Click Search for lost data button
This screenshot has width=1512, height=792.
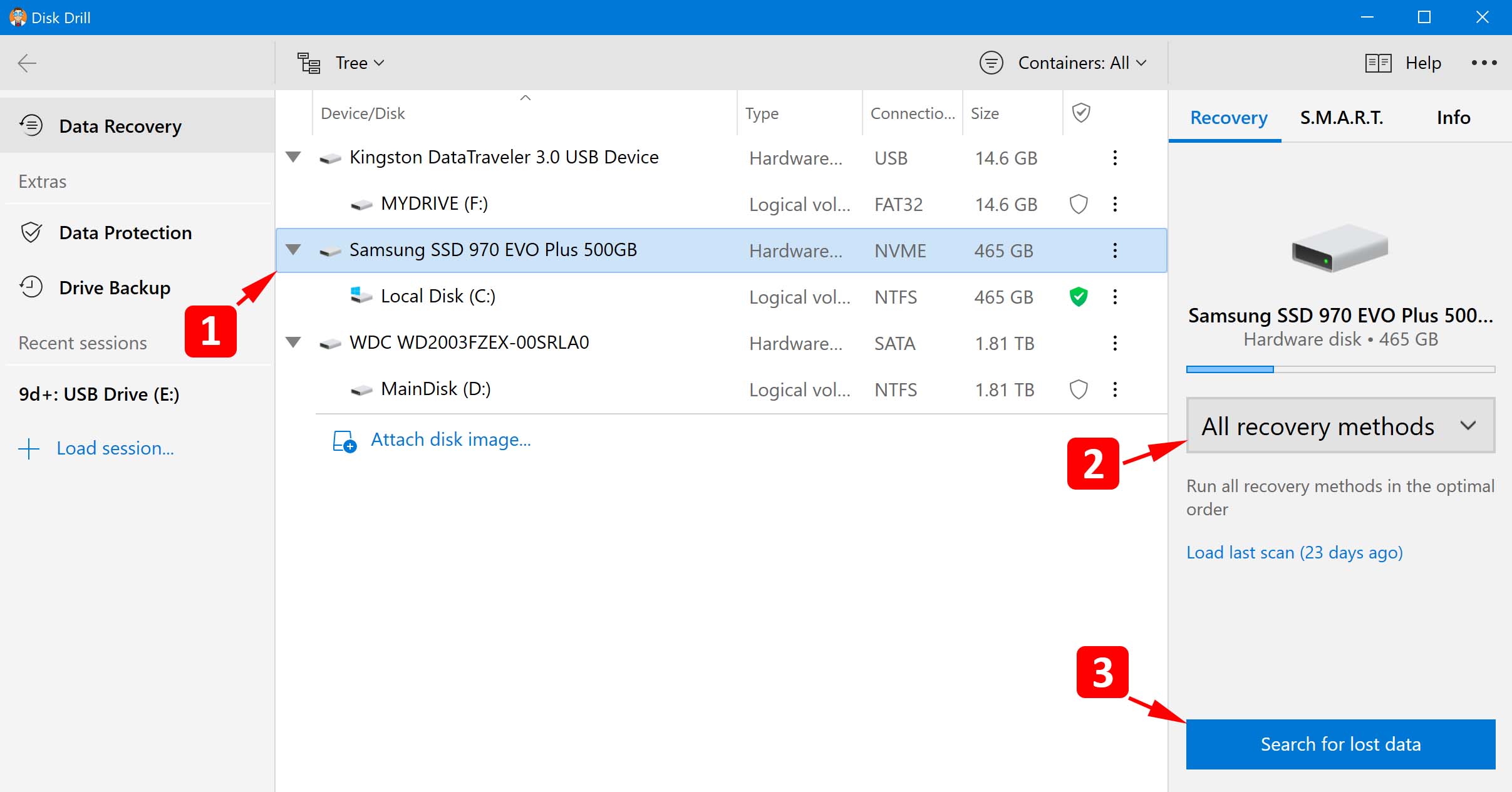[1340, 744]
